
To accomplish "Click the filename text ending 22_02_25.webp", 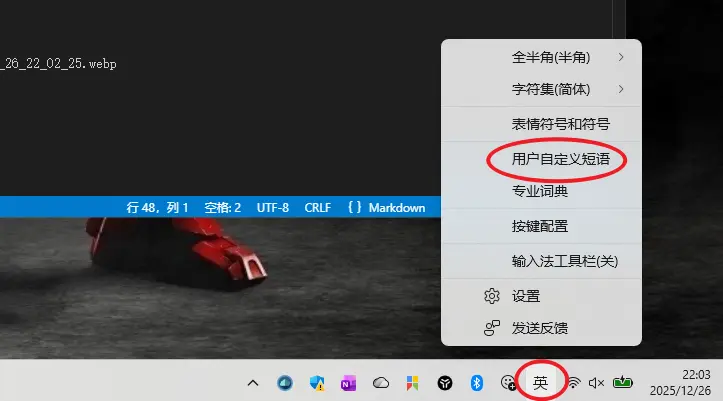I will click(59, 64).
